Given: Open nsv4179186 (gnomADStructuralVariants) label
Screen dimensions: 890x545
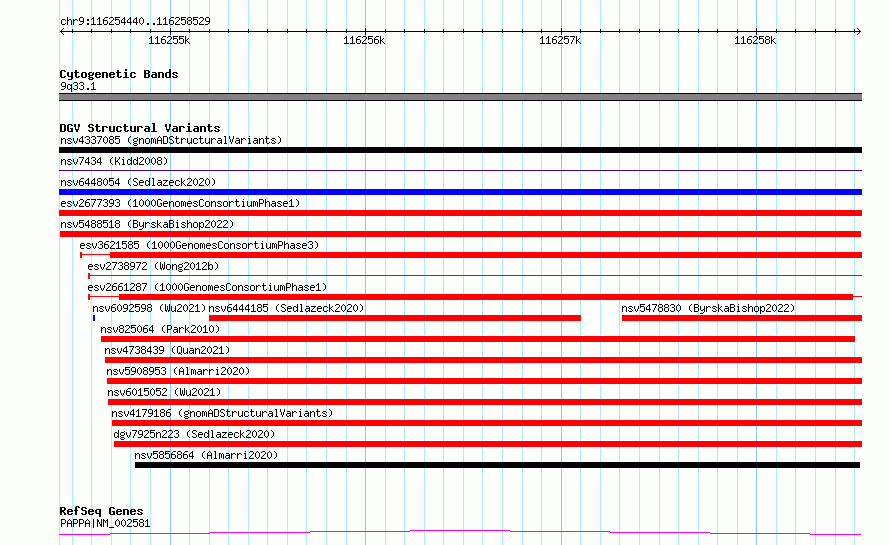Looking at the screenshot, I should click(222, 413).
